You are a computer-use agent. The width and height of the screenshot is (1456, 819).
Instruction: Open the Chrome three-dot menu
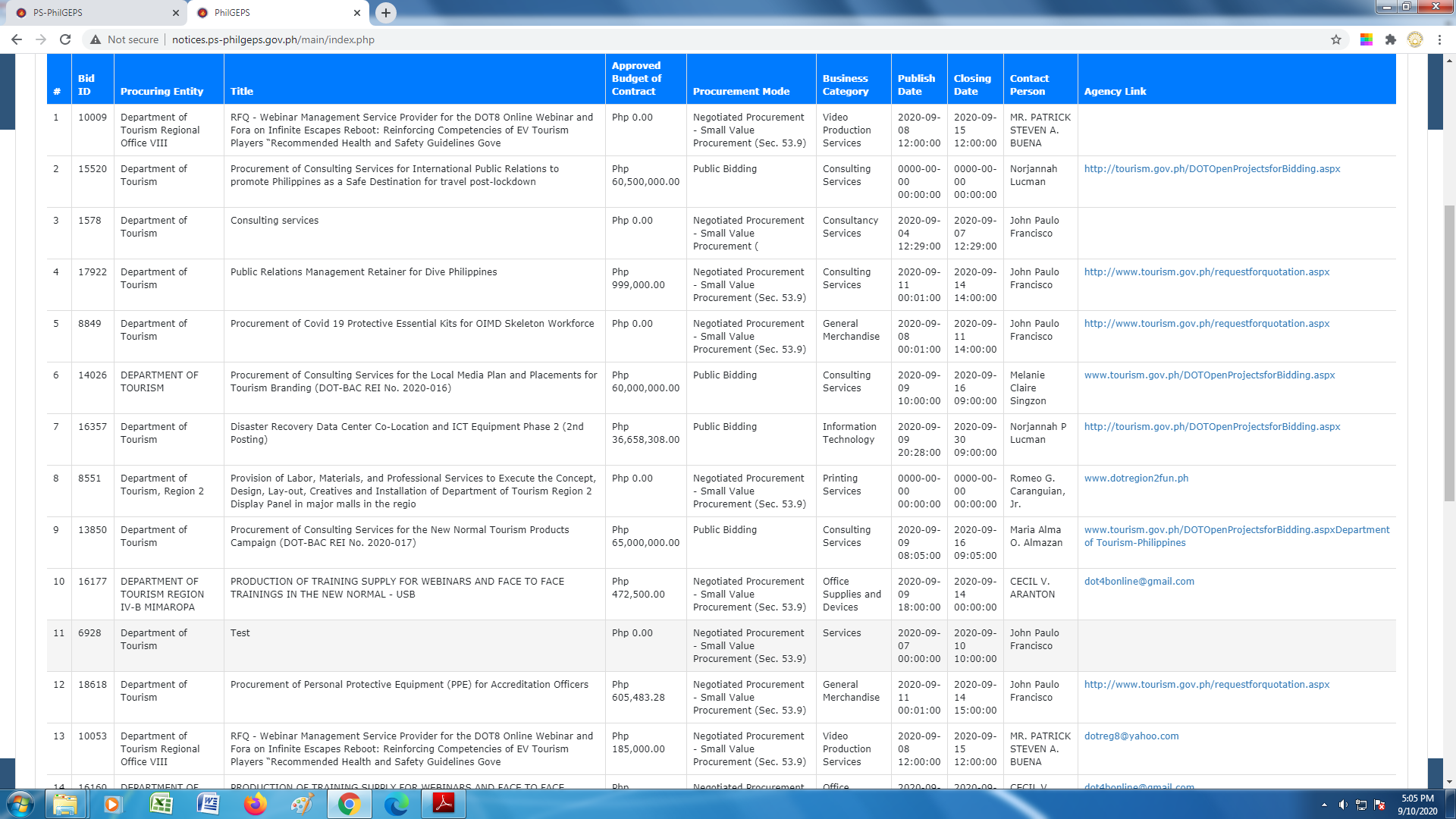click(1439, 39)
